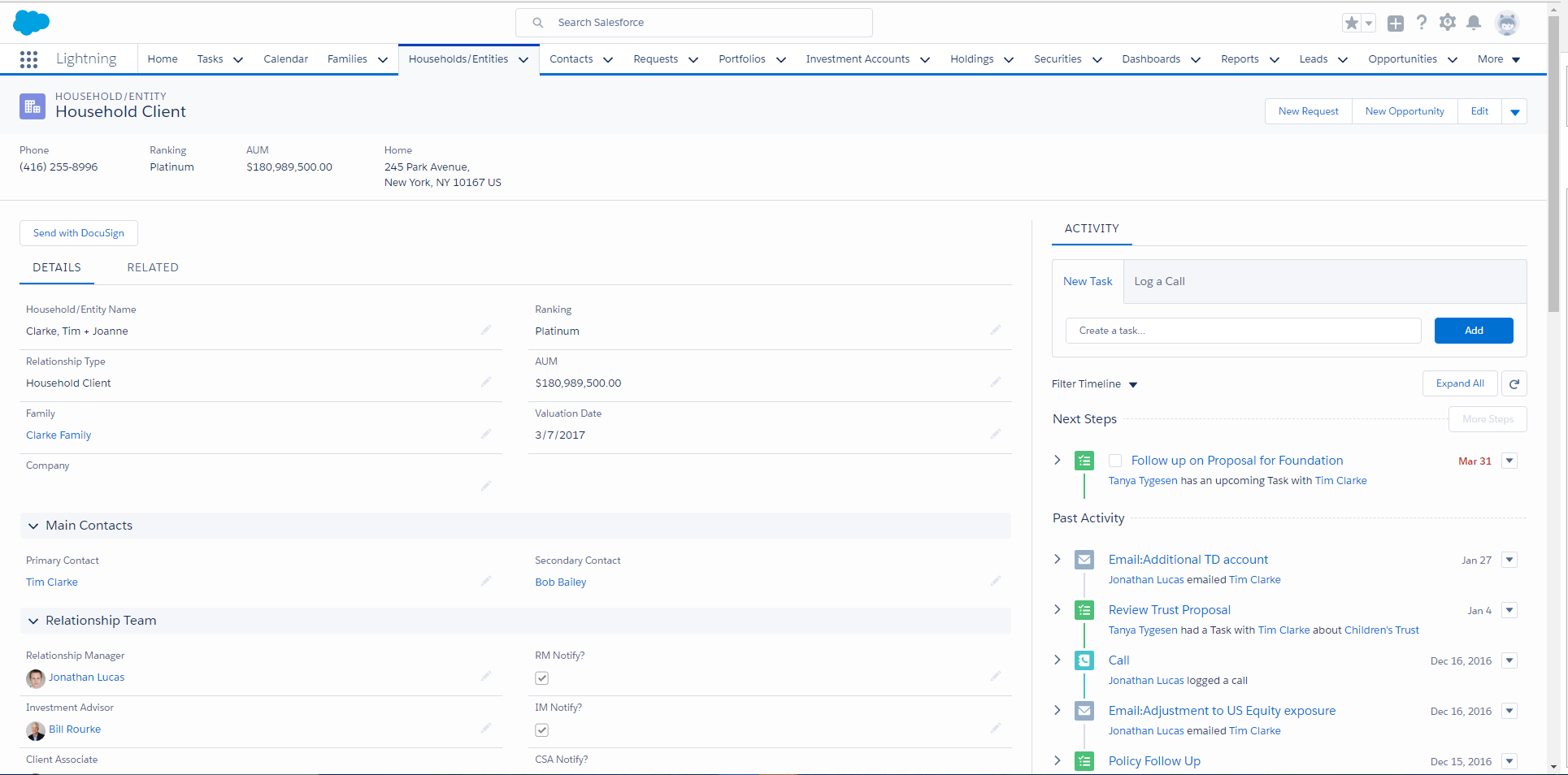Screen dimensions: 1568x775
Task: Collapse the Relationship Team section
Action: 33,621
